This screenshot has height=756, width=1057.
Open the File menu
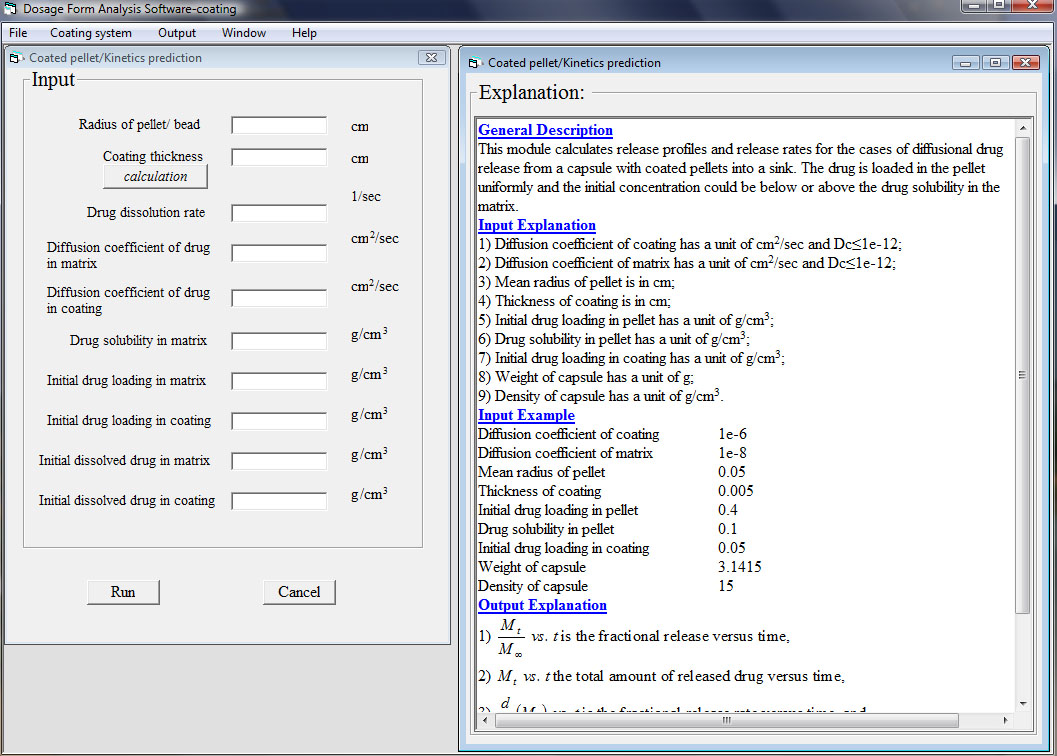pos(18,33)
